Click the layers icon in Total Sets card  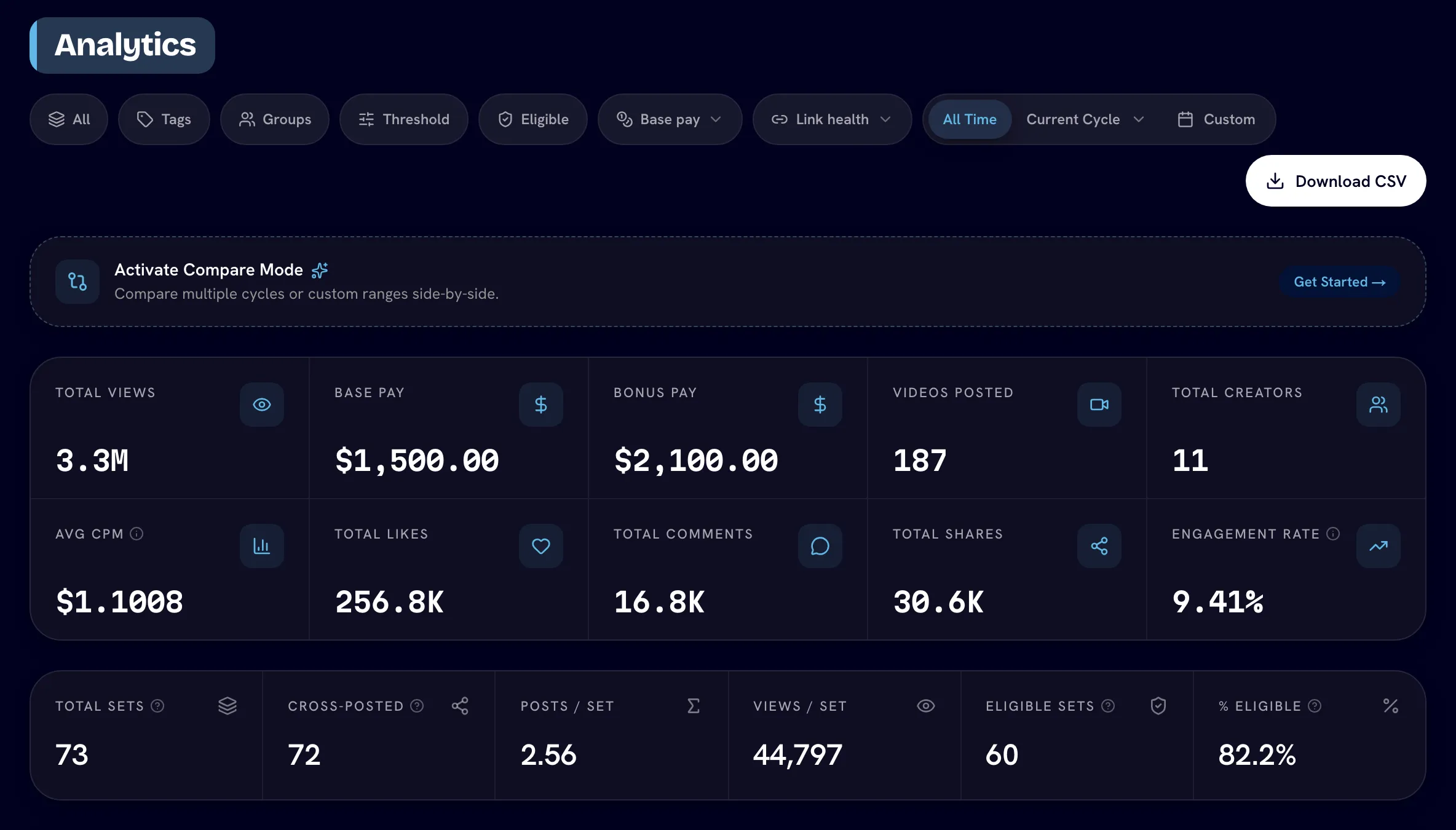pos(228,706)
